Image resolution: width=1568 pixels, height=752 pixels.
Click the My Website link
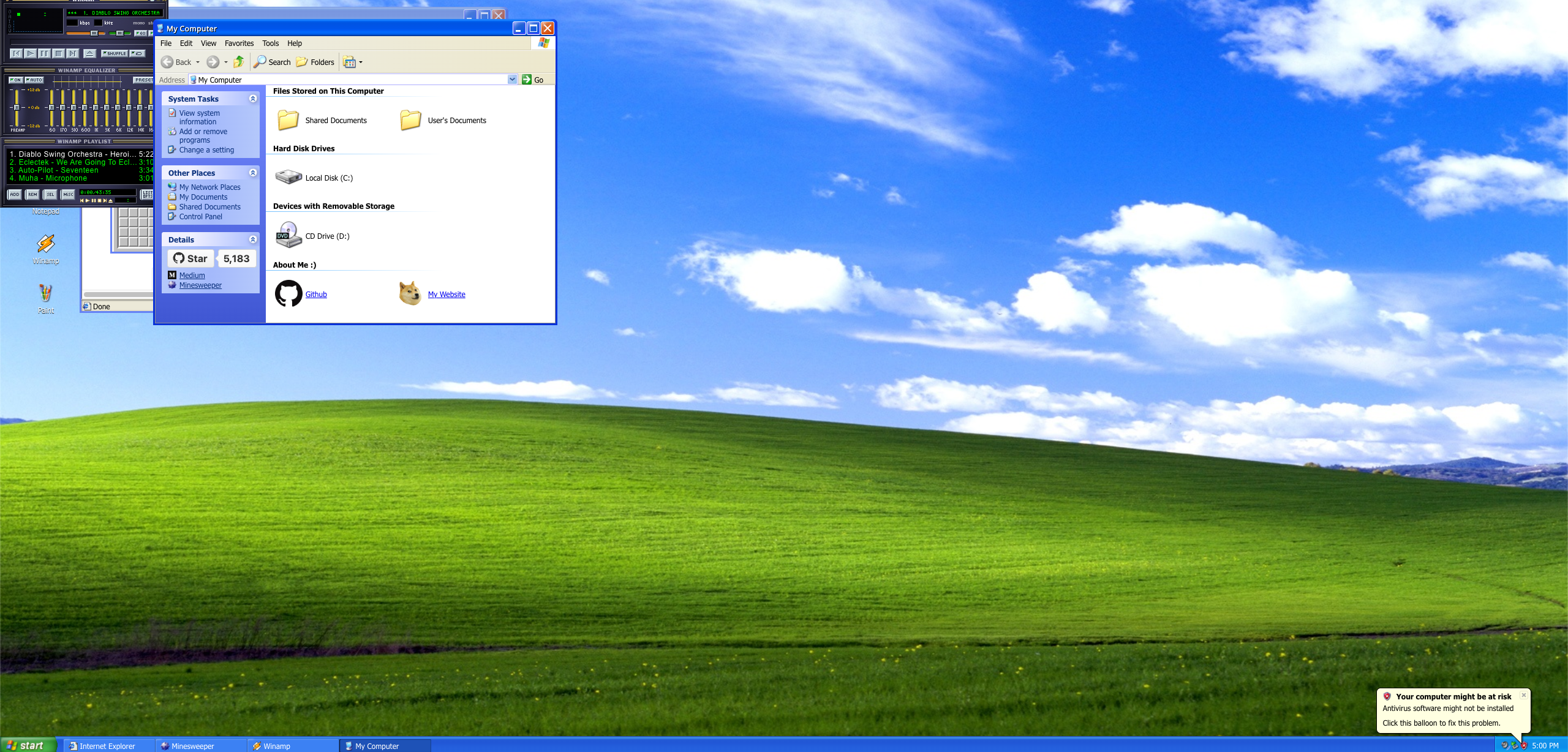(x=447, y=295)
